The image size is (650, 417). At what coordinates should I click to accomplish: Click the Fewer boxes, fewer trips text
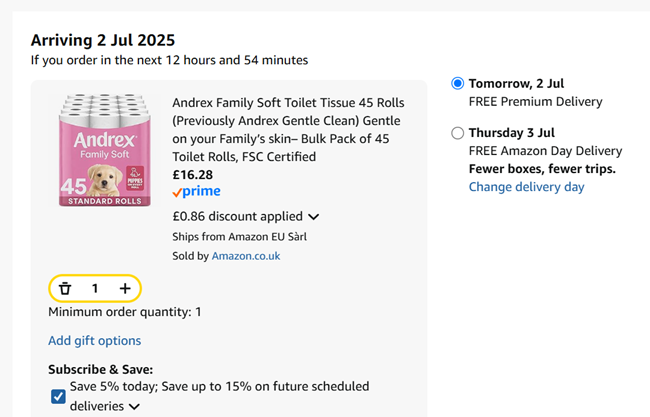click(542, 169)
